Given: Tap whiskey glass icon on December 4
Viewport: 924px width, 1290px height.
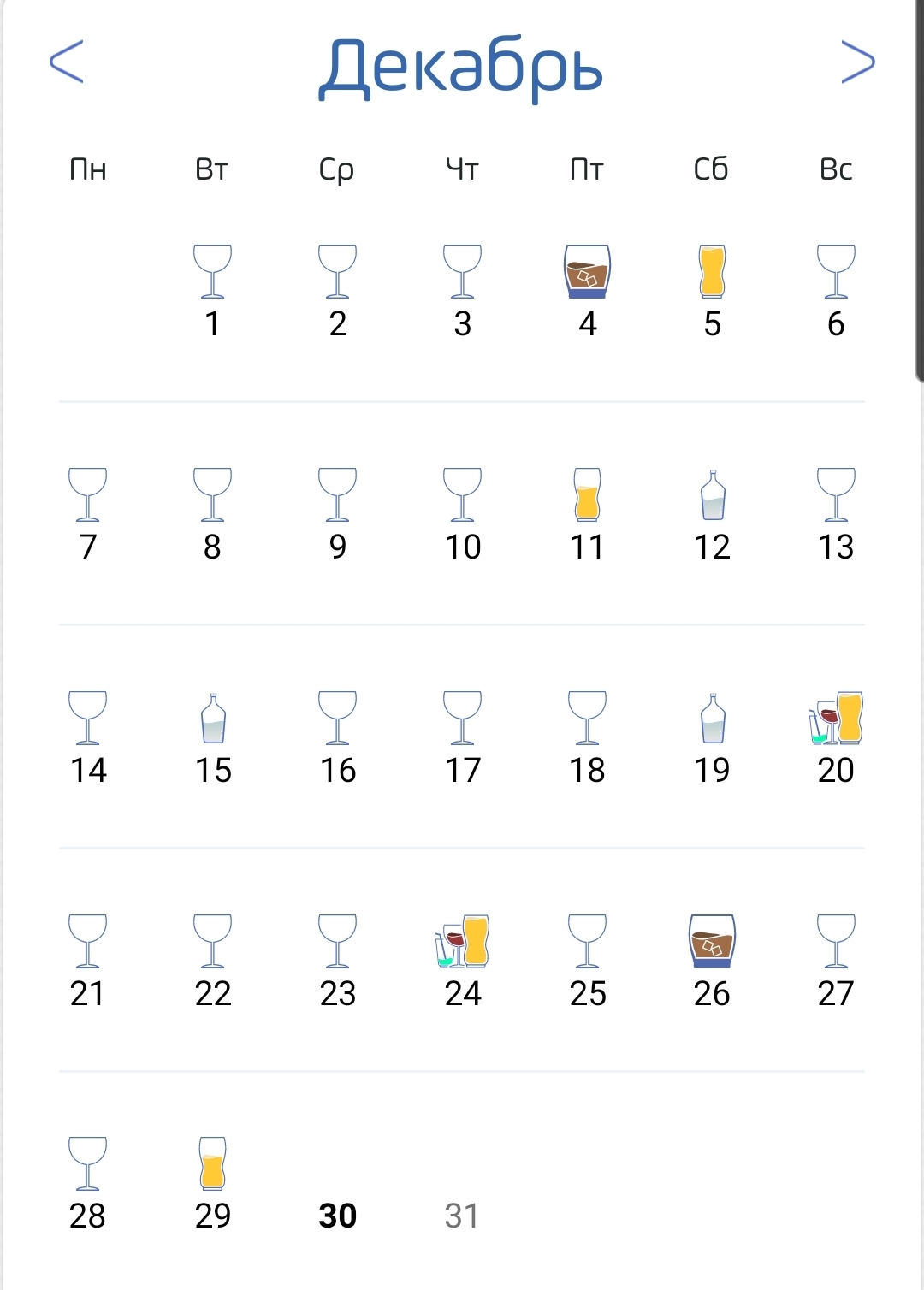Looking at the screenshot, I should click(x=587, y=271).
